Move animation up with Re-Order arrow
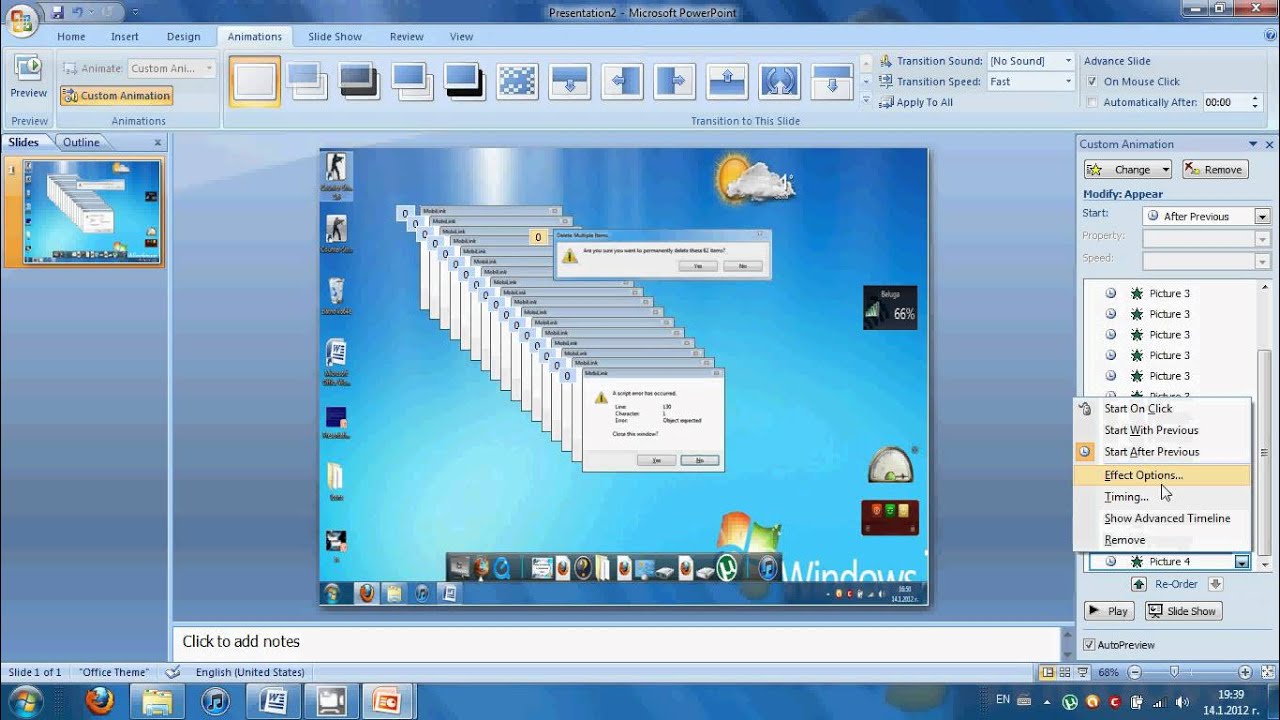 pyautogui.click(x=1138, y=584)
